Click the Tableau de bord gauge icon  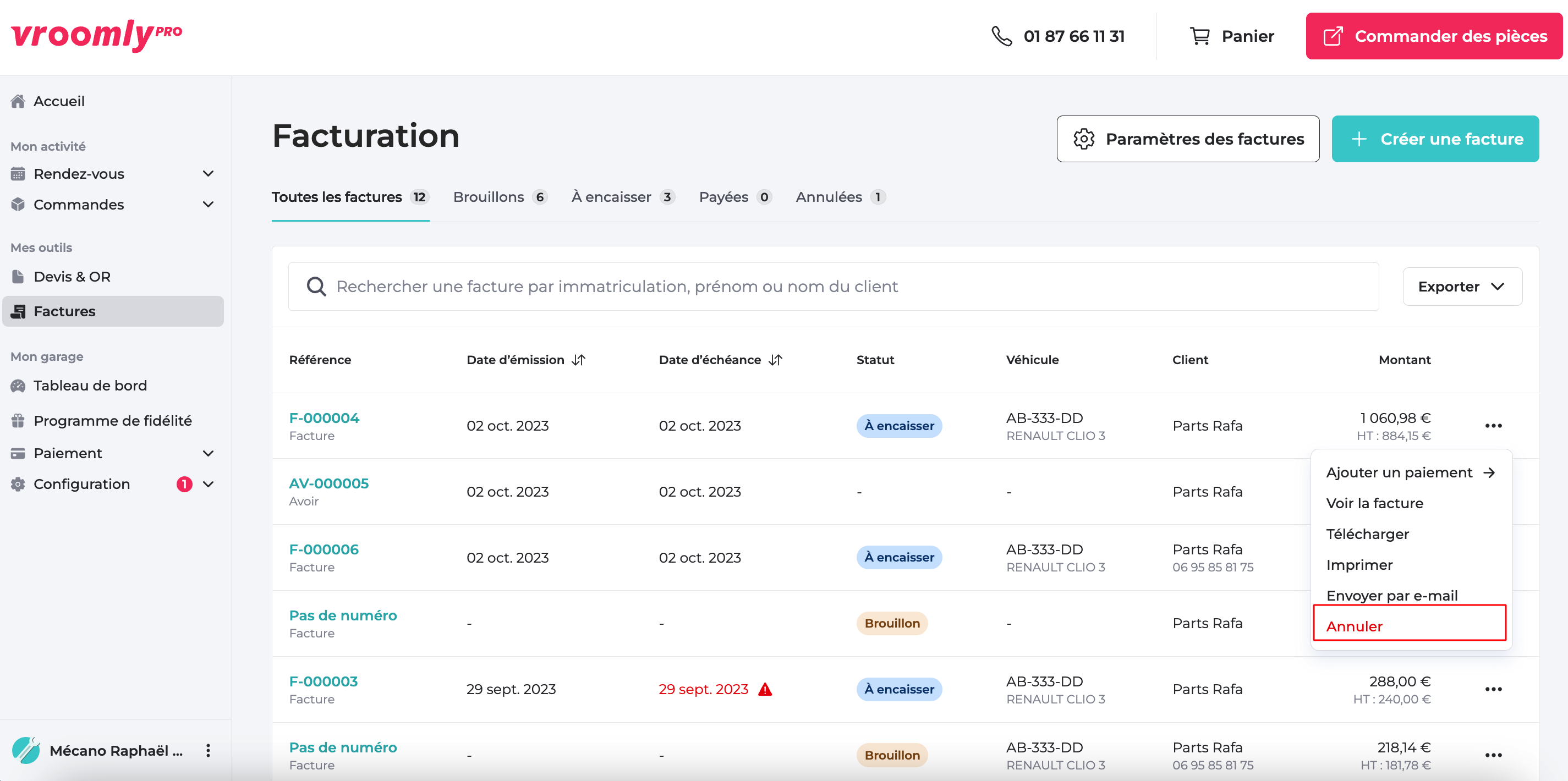(x=18, y=386)
